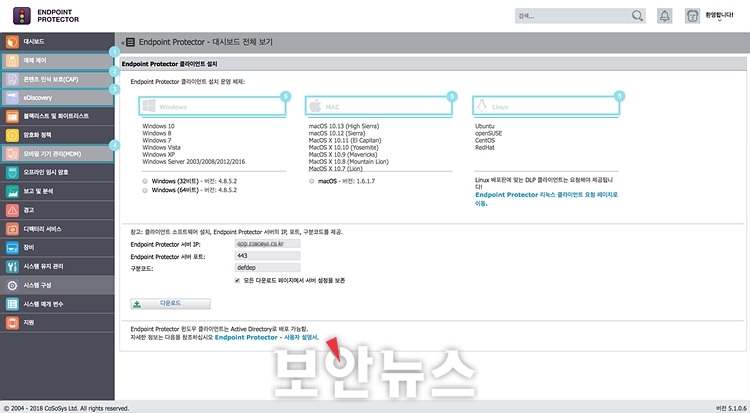Select the 시스템 유지 관리 menu item
Image resolution: width=750 pixels, height=413 pixels.
pos(57,266)
